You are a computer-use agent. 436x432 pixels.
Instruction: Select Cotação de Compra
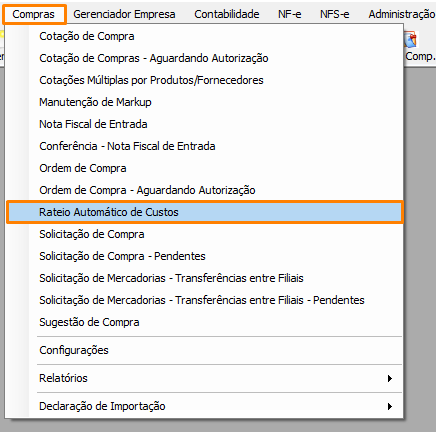click(x=205, y=36)
